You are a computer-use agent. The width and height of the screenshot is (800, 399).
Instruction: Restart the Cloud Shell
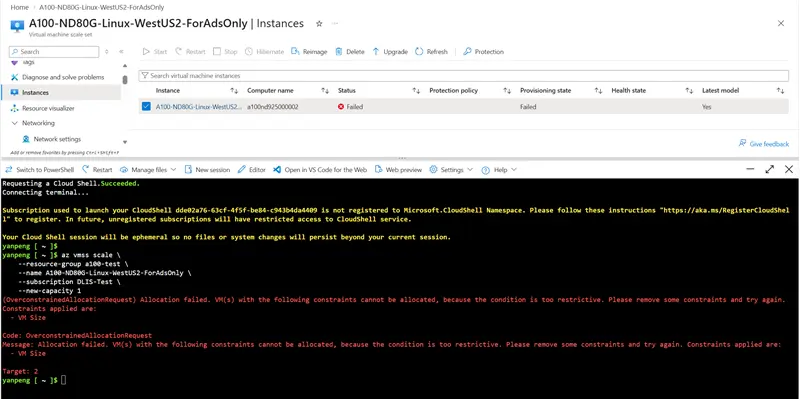[97, 169]
